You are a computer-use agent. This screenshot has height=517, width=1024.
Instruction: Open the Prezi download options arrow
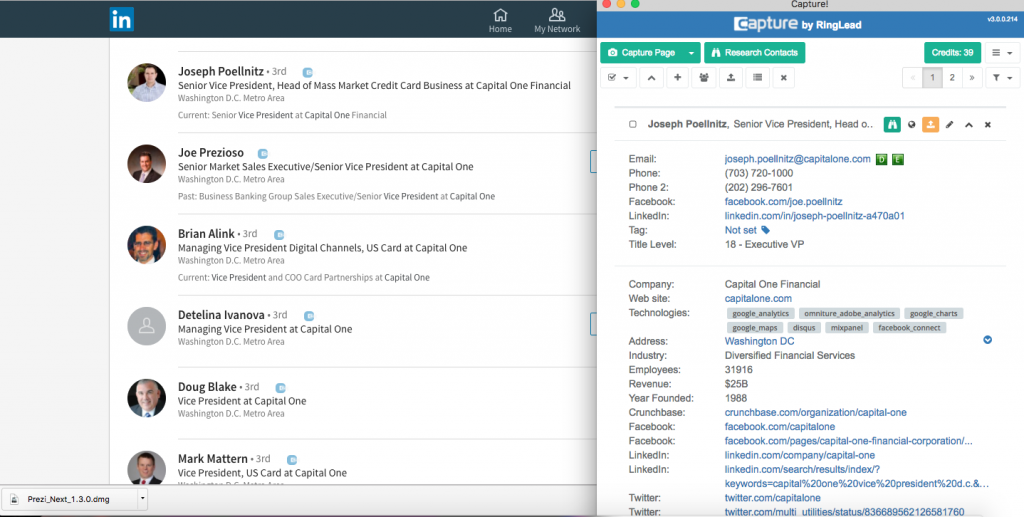pos(142,499)
